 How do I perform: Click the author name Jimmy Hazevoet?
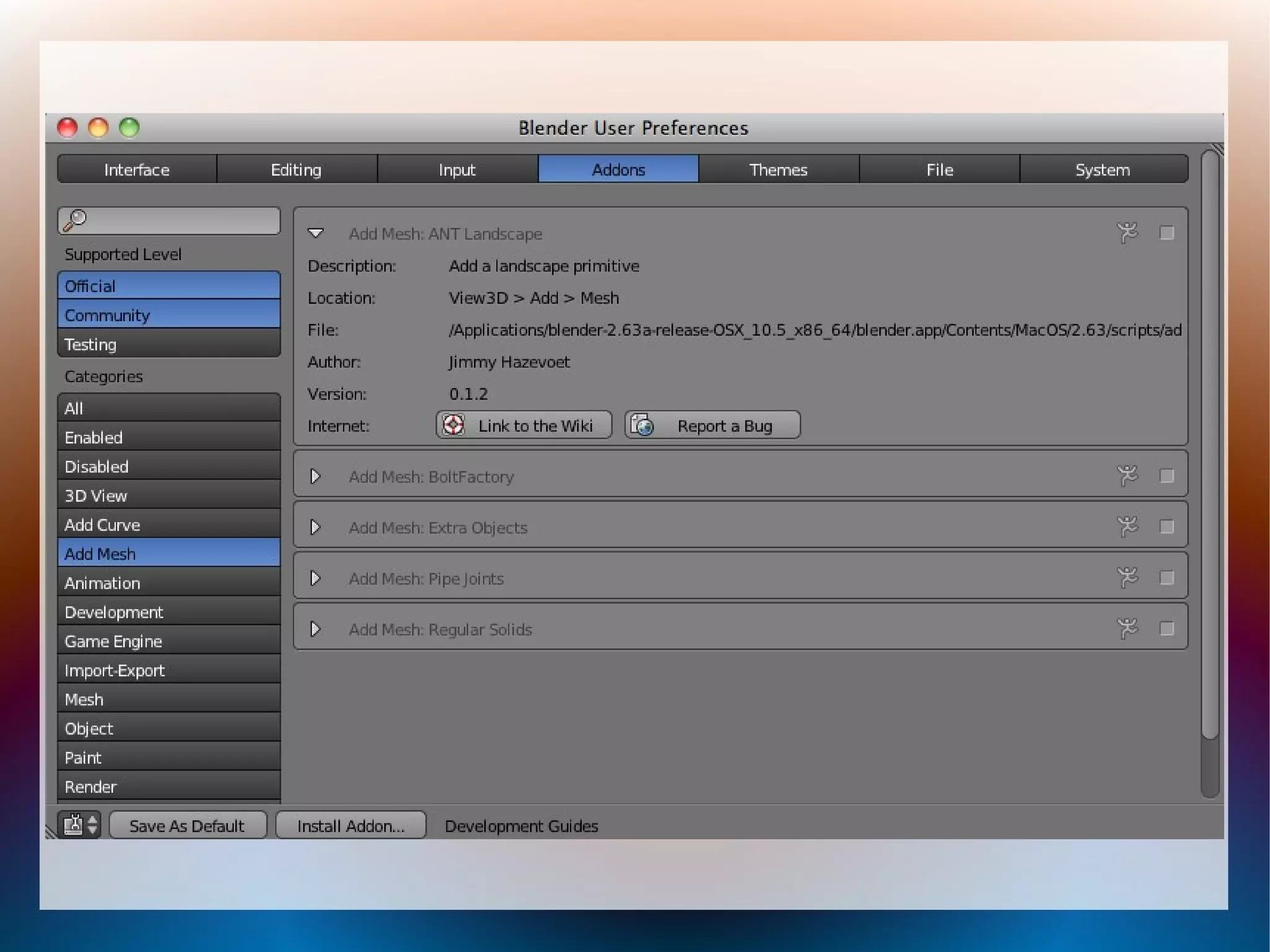[x=509, y=362]
